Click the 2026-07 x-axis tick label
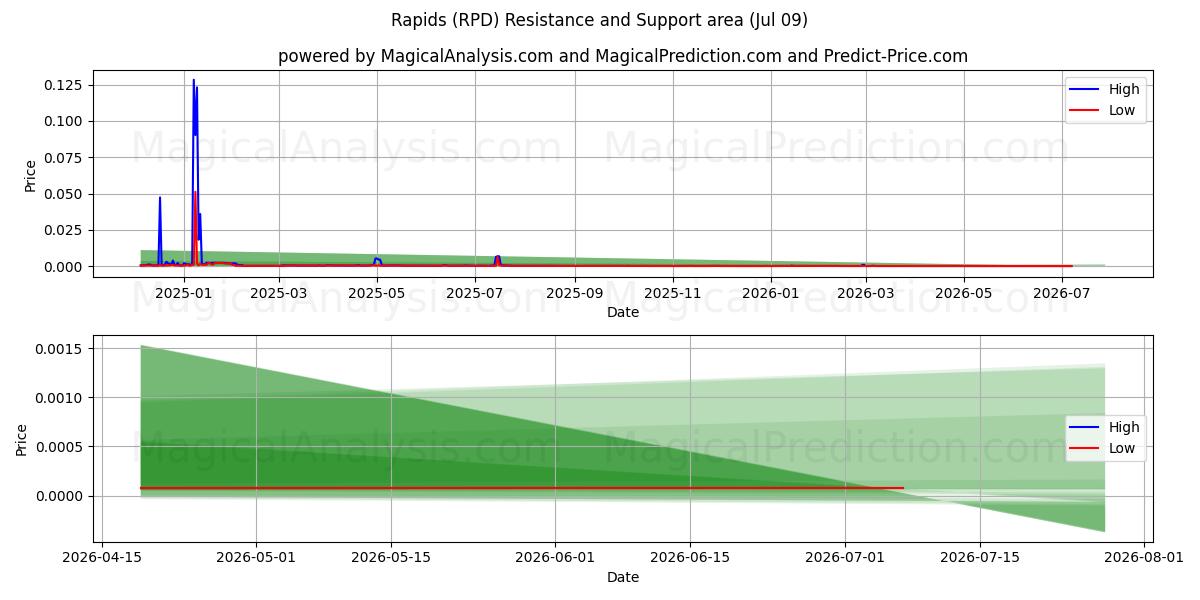Screen dimensions: 1200x600 click(x=1062, y=293)
